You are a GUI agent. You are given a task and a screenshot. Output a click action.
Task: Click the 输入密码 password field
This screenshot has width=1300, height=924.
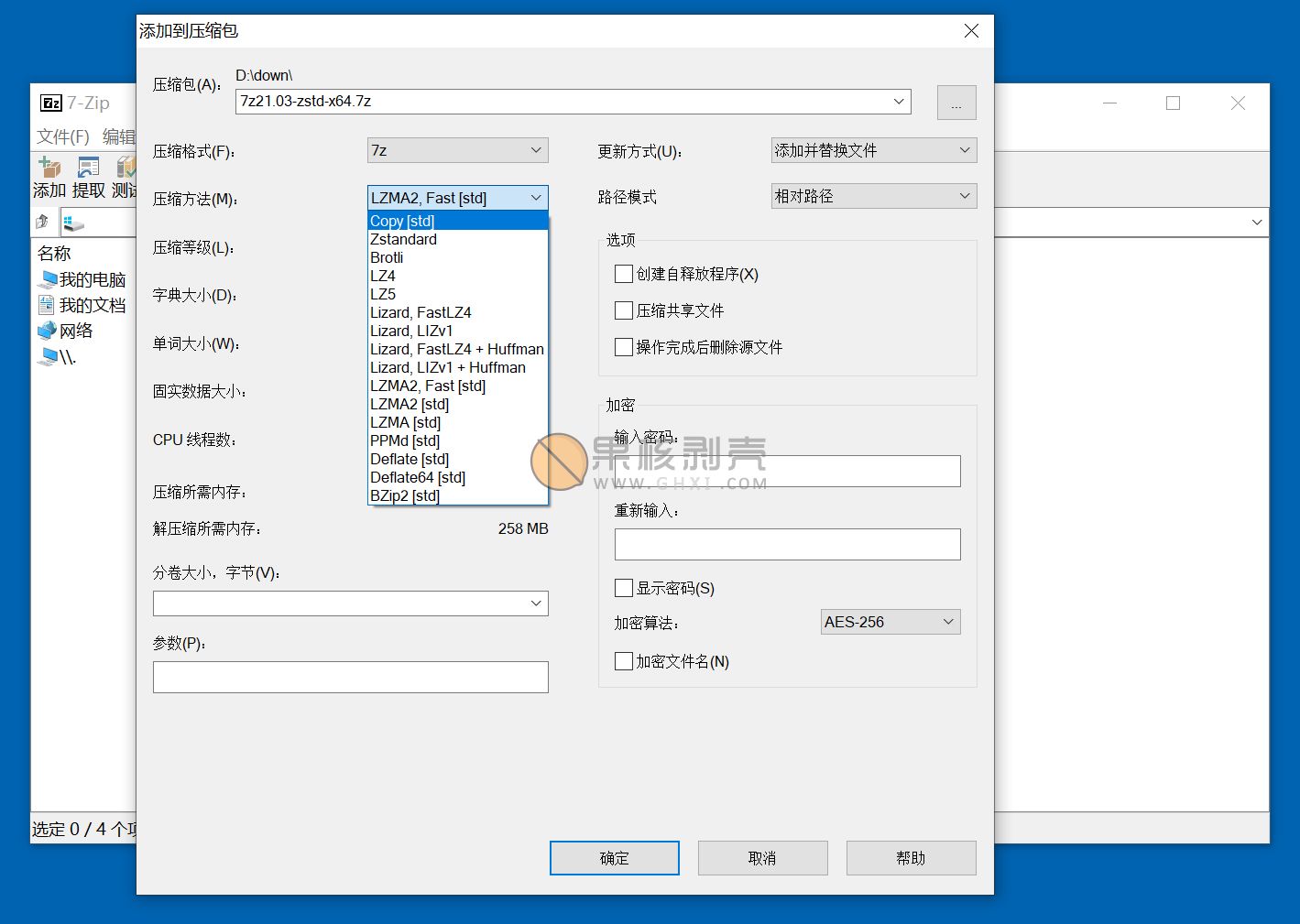click(x=788, y=471)
